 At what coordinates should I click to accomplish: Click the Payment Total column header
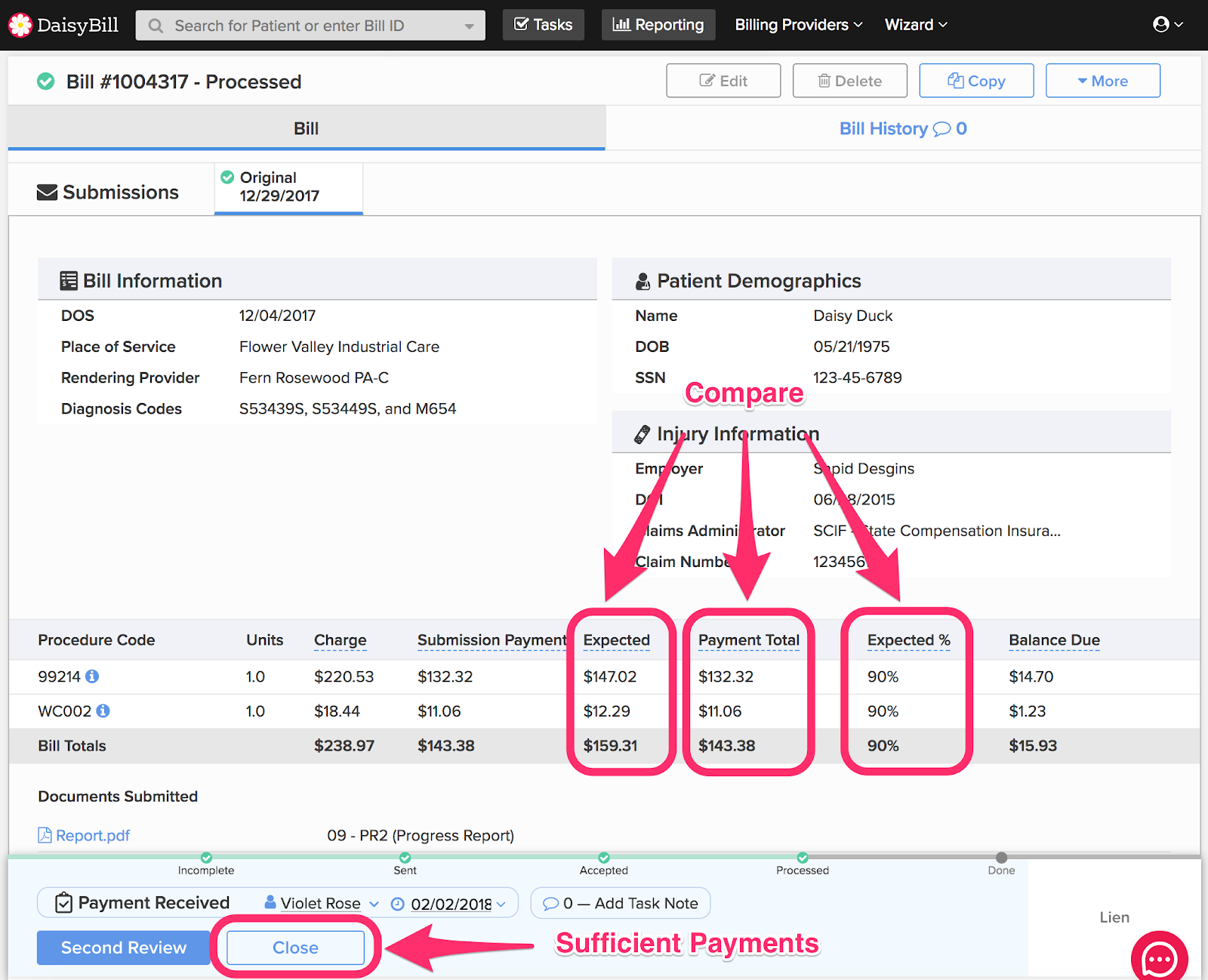pyautogui.click(x=749, y=640)
